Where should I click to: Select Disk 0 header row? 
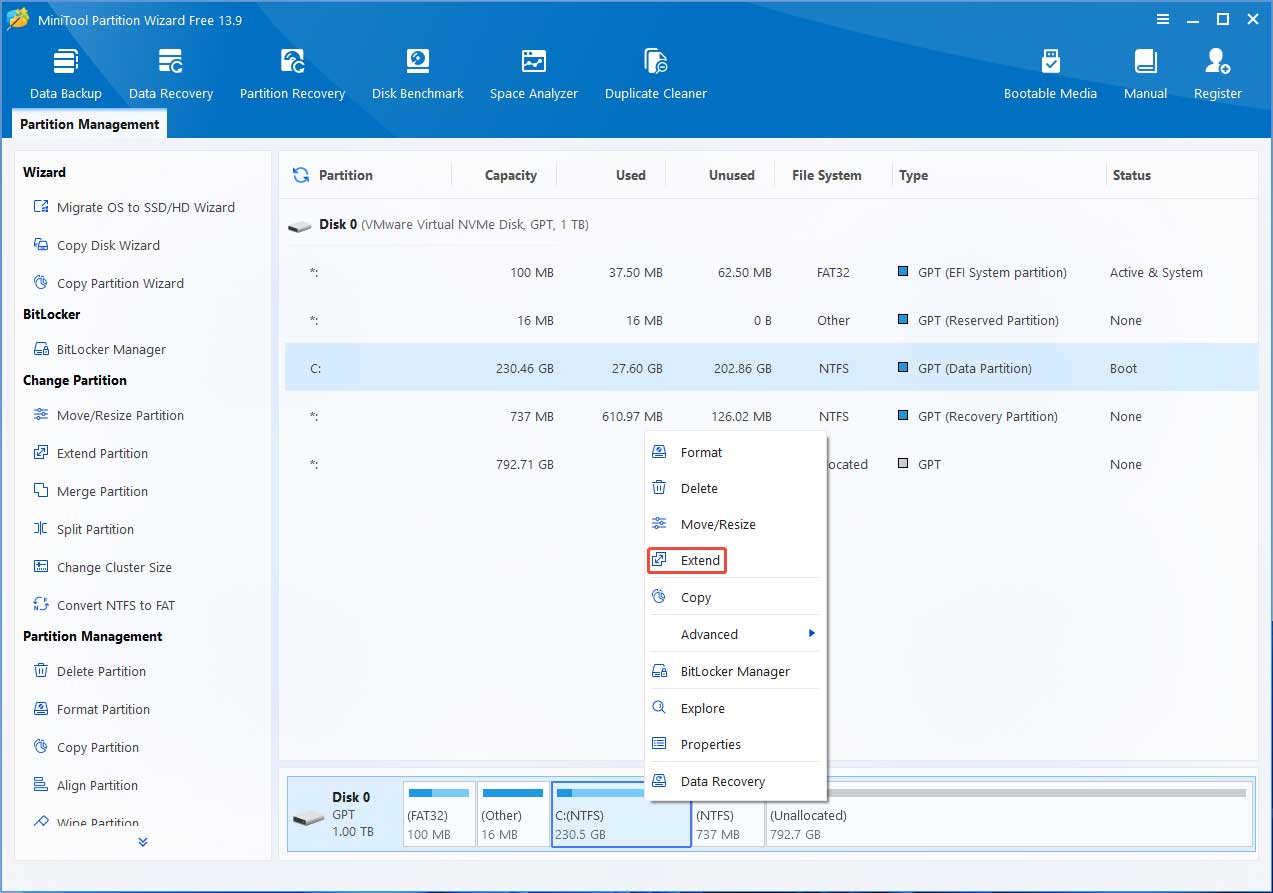pos(771,225)
